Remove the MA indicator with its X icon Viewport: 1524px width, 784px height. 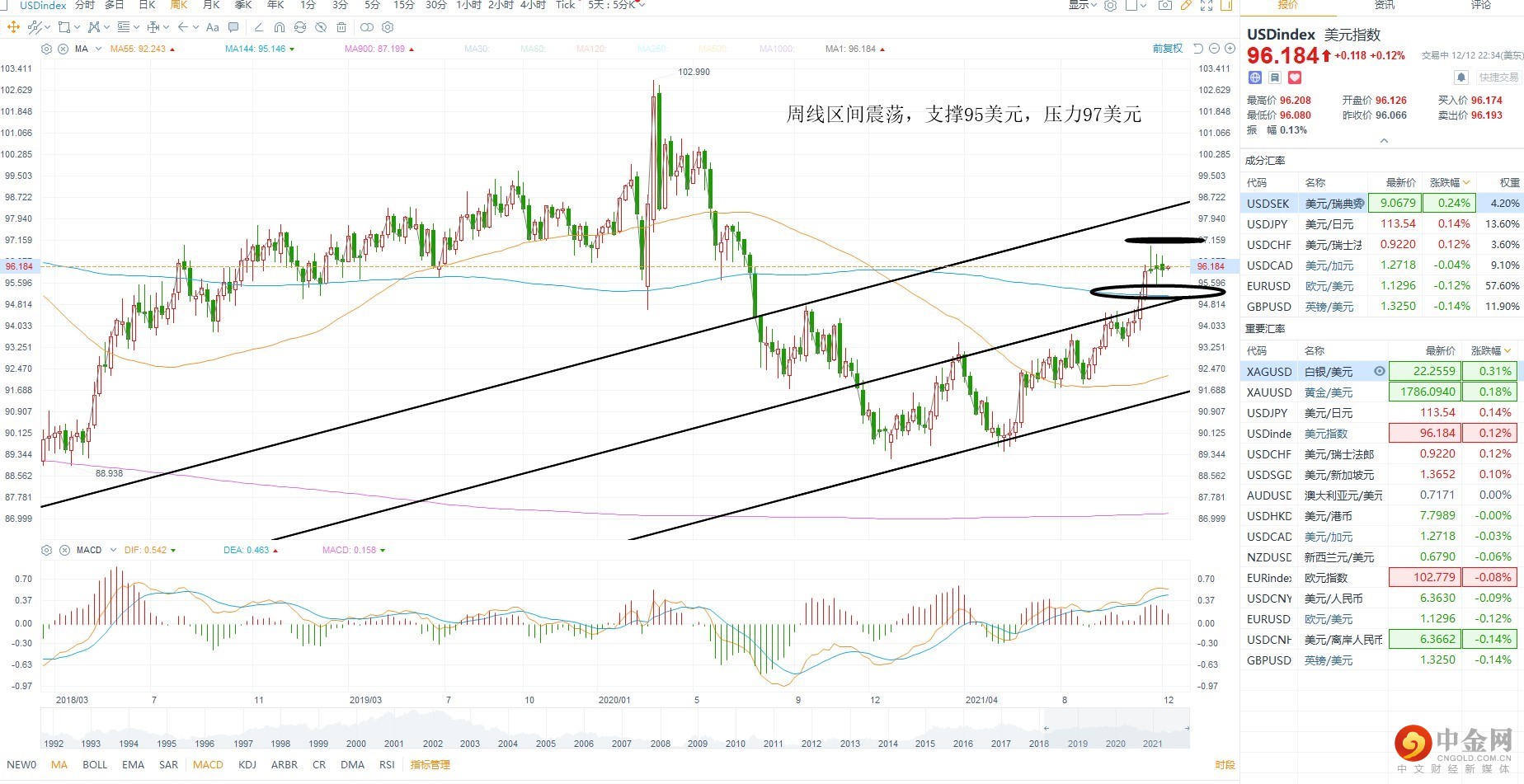tap(63, 49)
